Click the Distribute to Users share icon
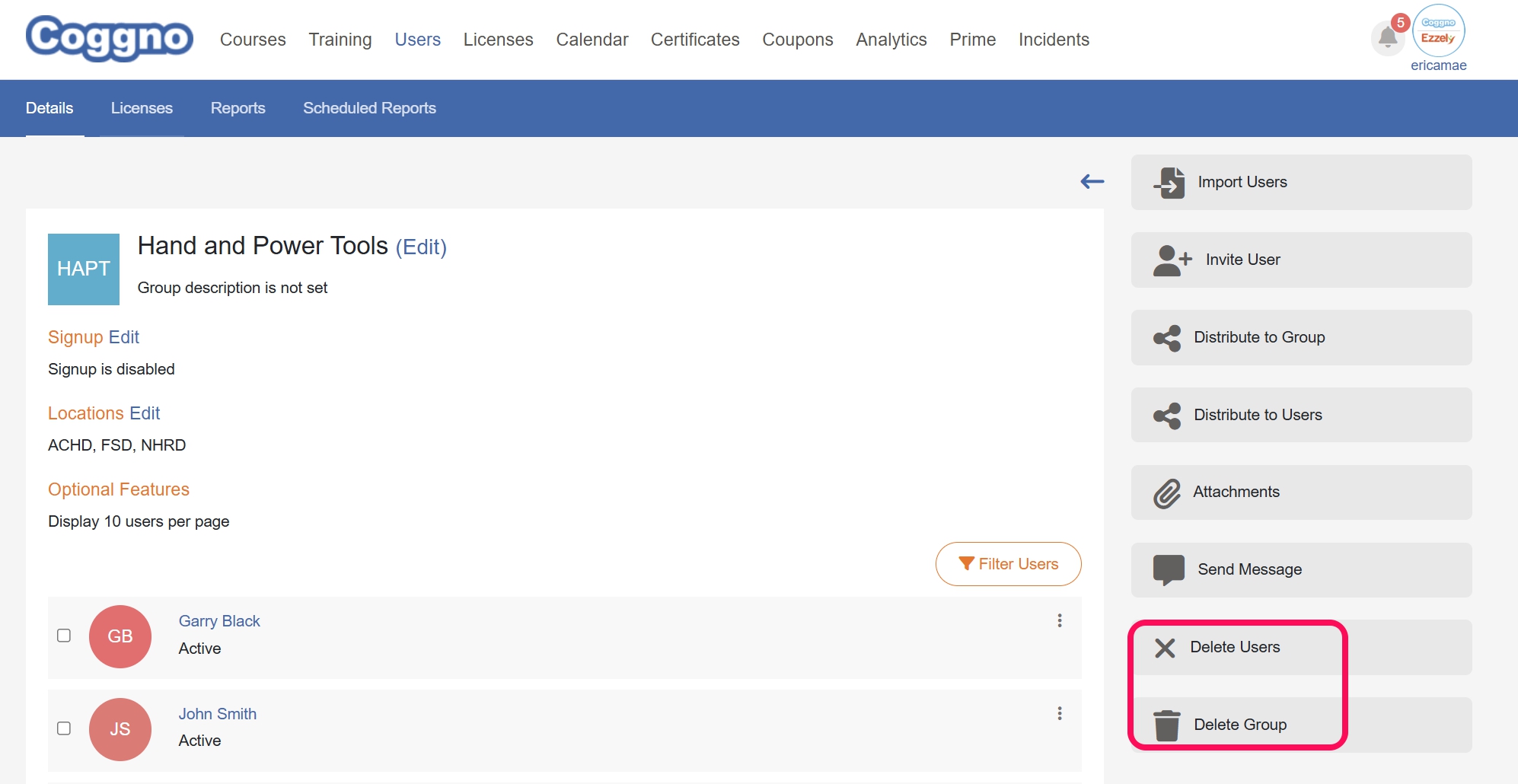Viewport: 1518px width, 784px height. click(x=1167, y=416)
